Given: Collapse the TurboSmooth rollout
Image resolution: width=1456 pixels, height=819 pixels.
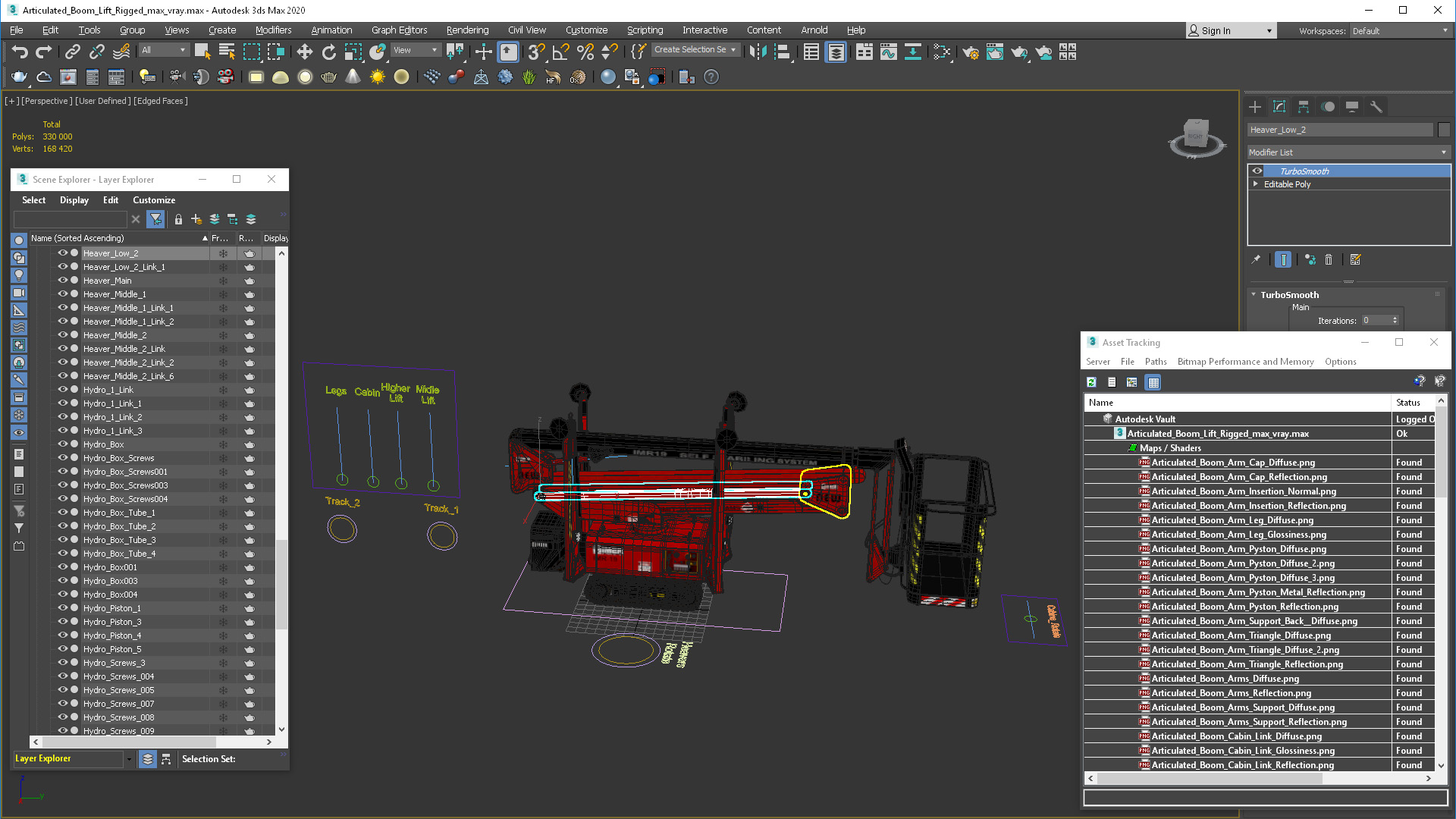Looking at the screenshot, I should (1254, 295).
